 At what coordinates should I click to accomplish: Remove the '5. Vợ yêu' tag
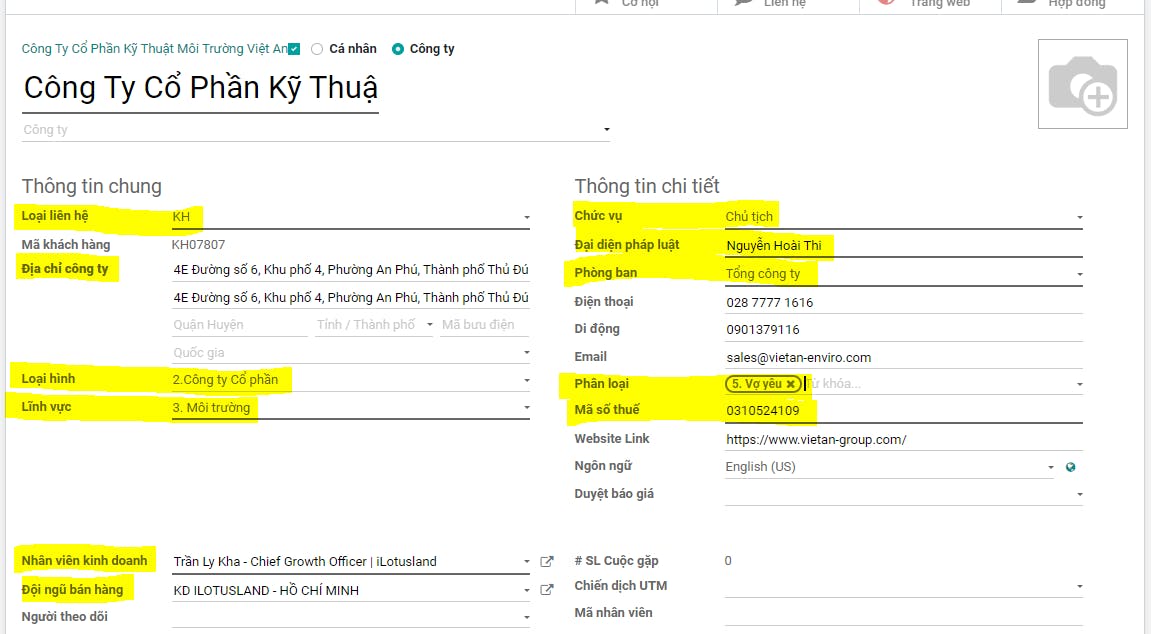pyautogui.click(x=791, y=384)
